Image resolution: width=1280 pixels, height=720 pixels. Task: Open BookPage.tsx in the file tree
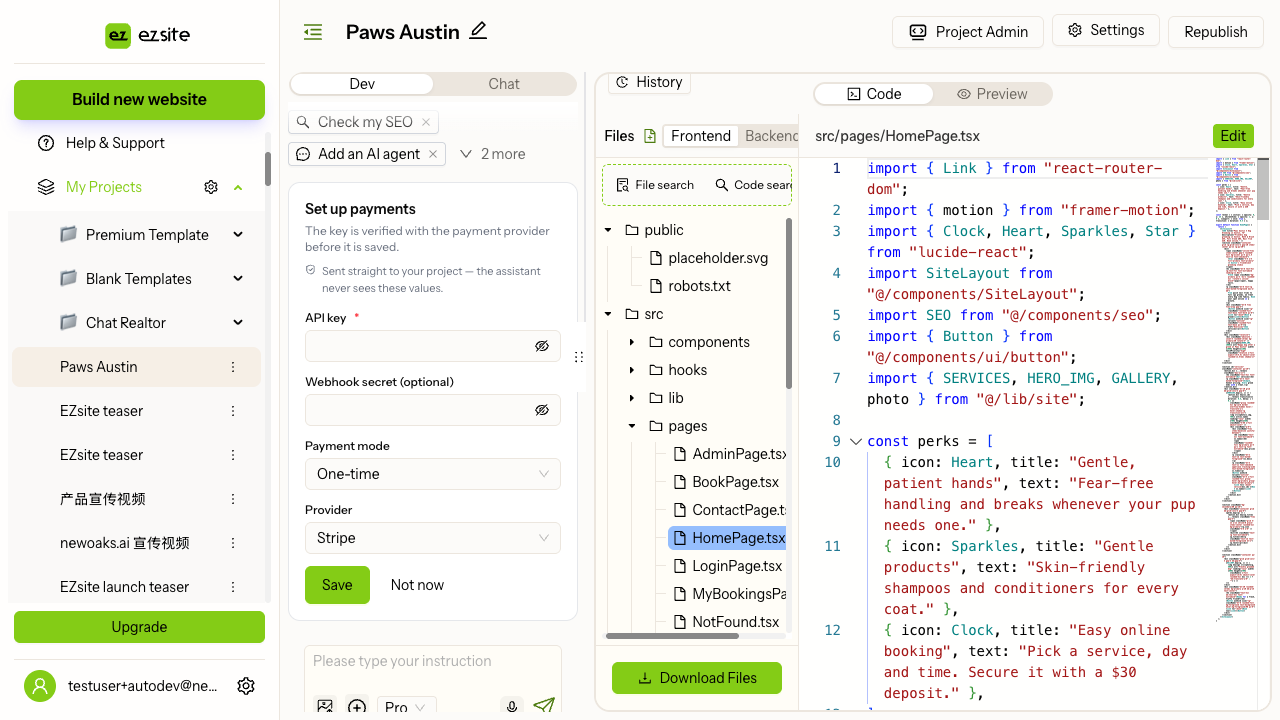[x=735, y=482]
